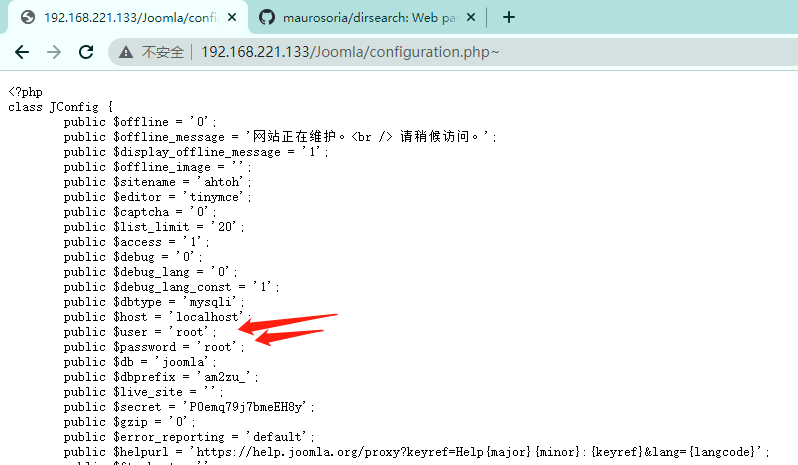The width and height of the screenshot is (798, 465).
Task: Click the '<?php' opening tag text
Action: tap(25, 92)
